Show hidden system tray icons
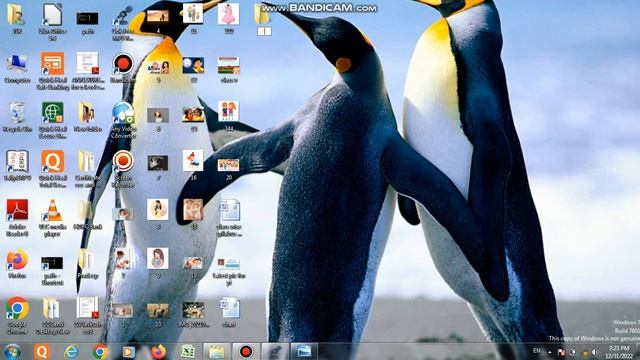 (550, 352)
